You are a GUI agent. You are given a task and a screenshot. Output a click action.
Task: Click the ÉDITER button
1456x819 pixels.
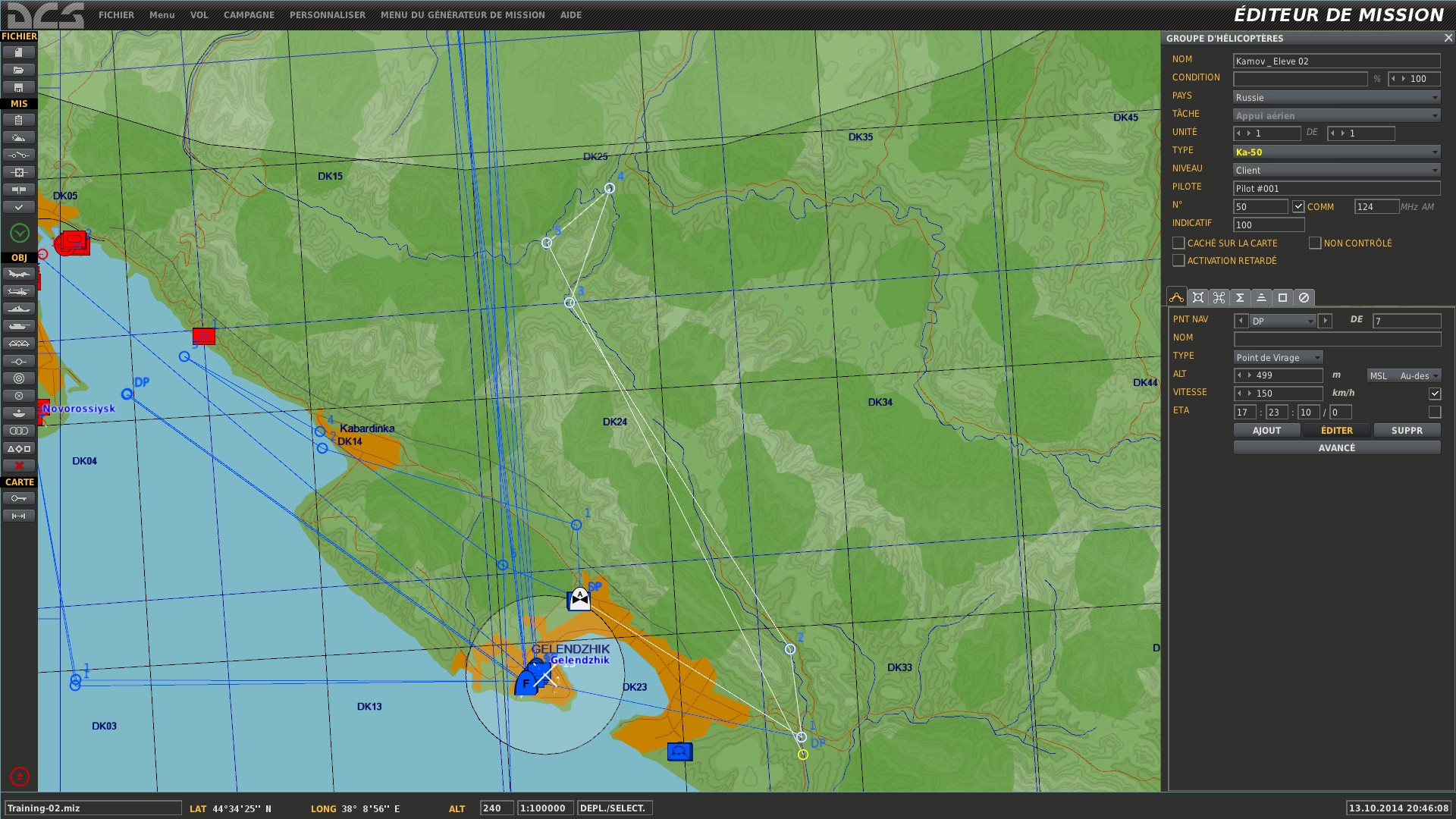point(1337,430)
